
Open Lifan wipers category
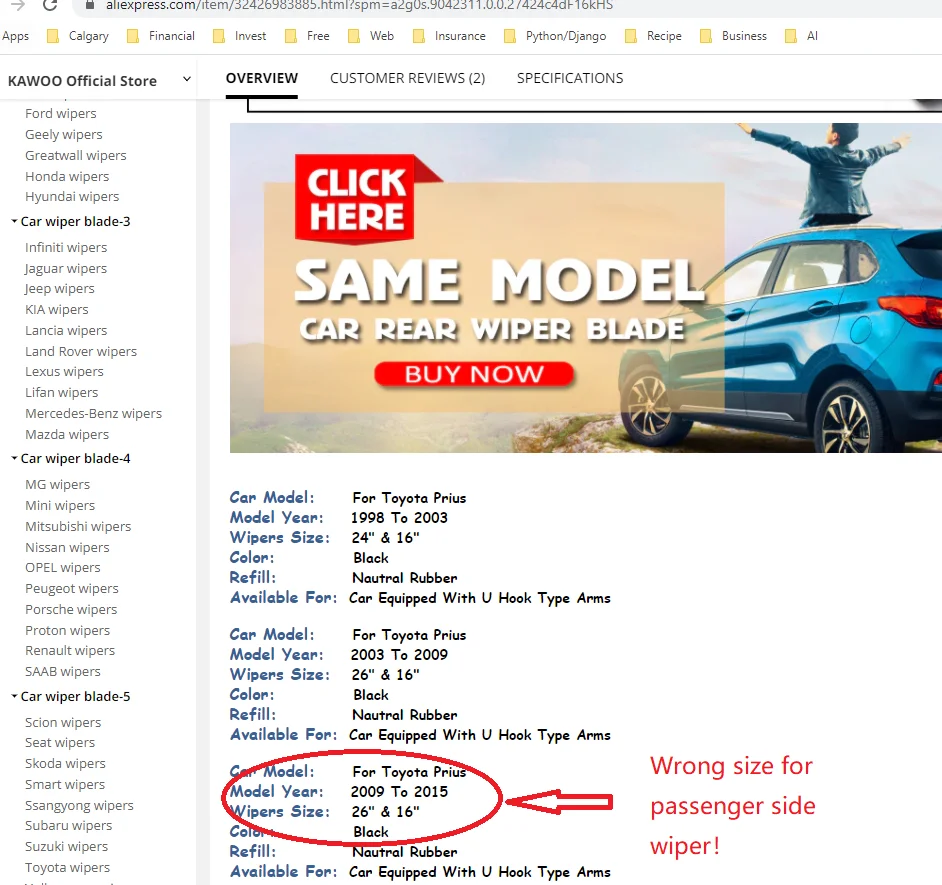(x=62, y=392)
